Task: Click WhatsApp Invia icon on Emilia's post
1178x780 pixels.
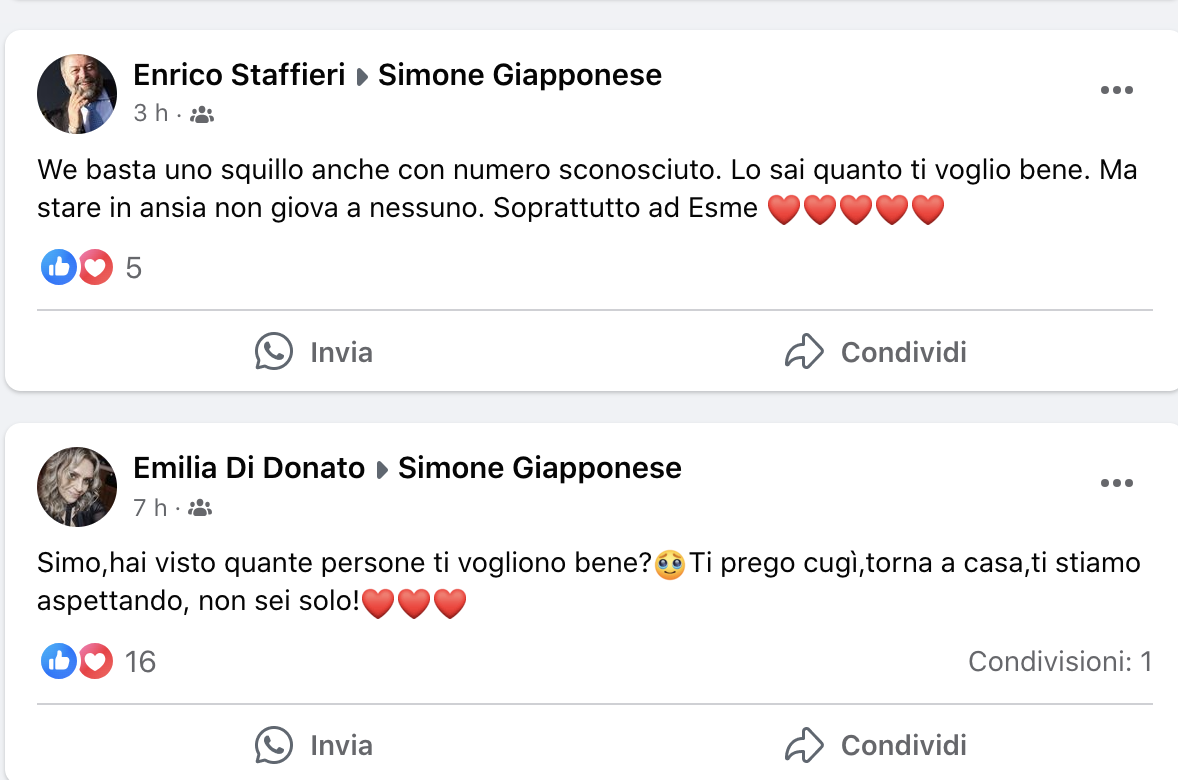Action: pos(274,745)
